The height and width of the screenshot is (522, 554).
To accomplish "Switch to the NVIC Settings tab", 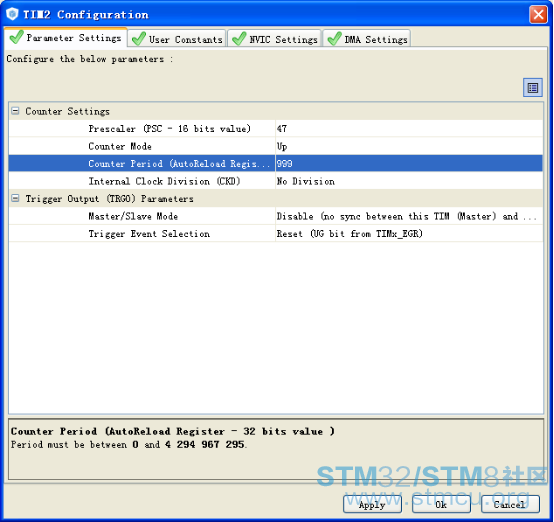I will [x=275, y=39].
